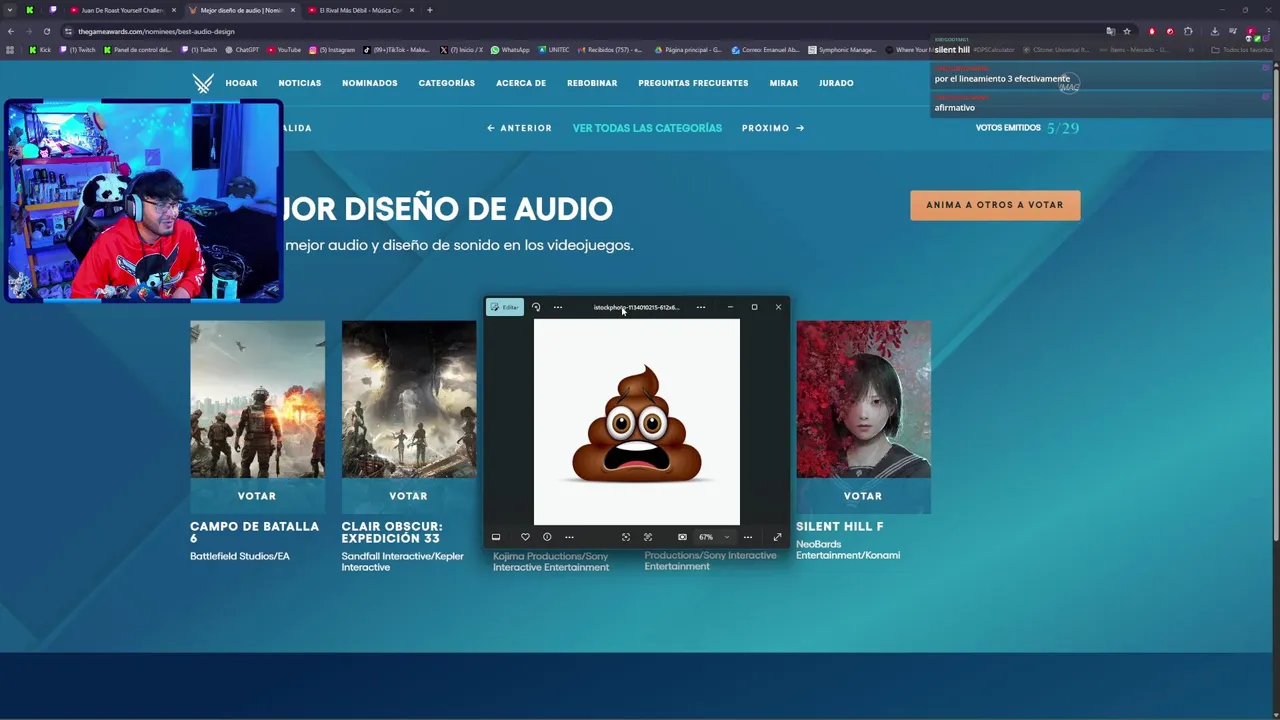Vote for Clair Obscur: Expedición 33

[x=408, y=496]
